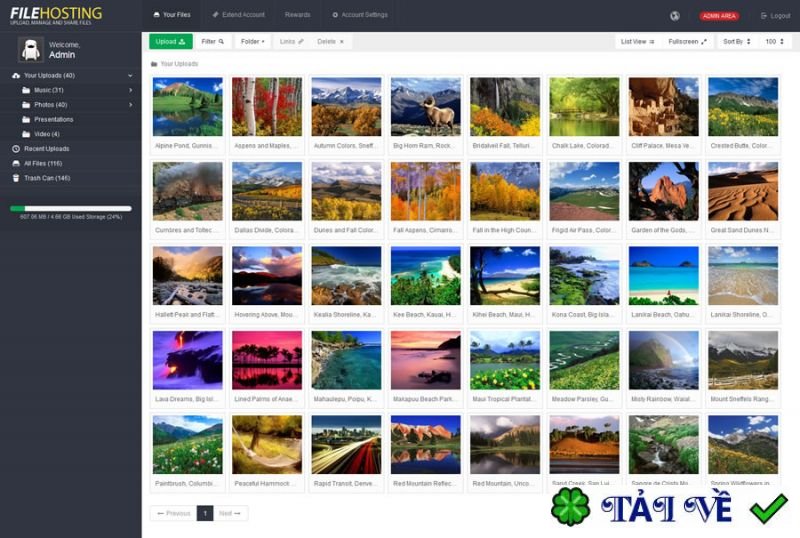Image resolution: width=800 pixels, height=538 pixels.
Task: Click the Trash Can bin icon
Action: [16, 178]
